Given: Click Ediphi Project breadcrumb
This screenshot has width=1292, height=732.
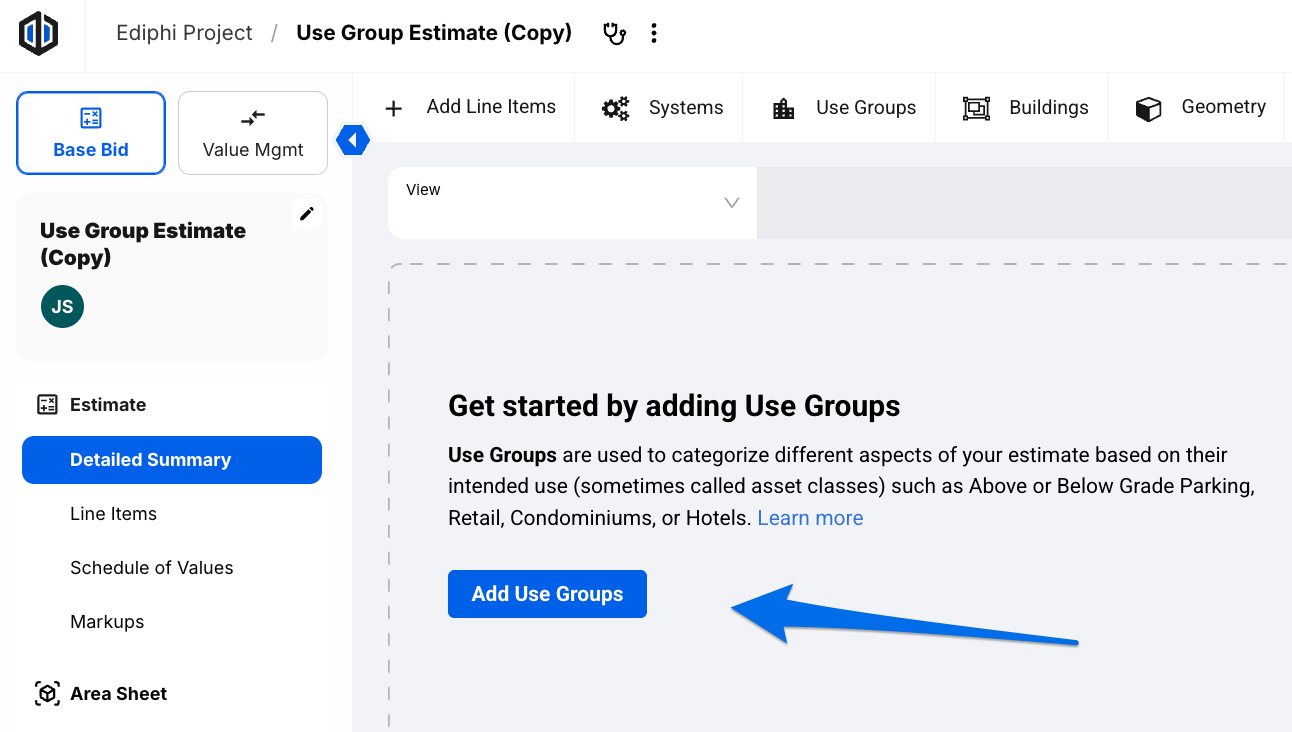Looking at the screenshot, I should coord(184,33).
